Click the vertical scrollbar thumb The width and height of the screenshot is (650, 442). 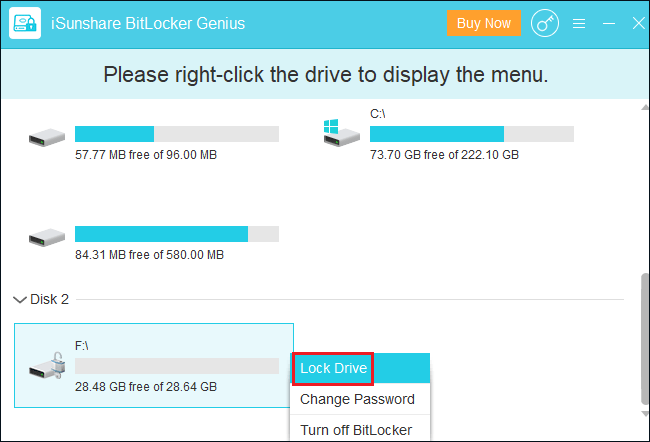pos(645,338)
